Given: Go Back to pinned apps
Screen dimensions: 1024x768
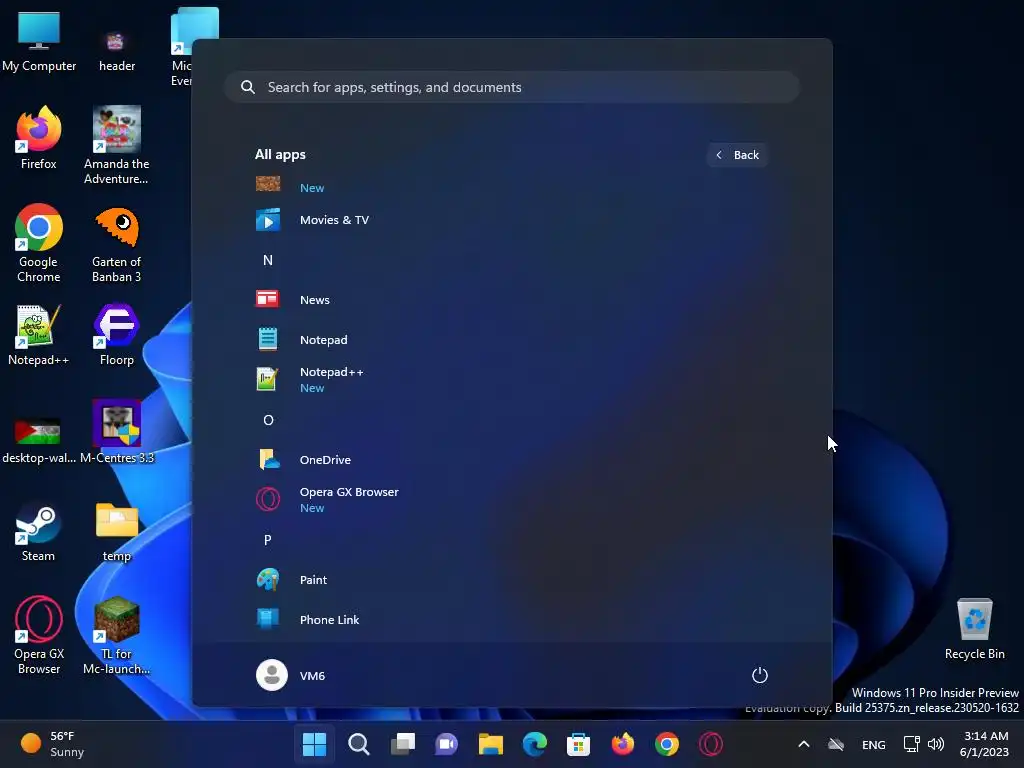Looking at the screenshot, I should tap(737, 155).
